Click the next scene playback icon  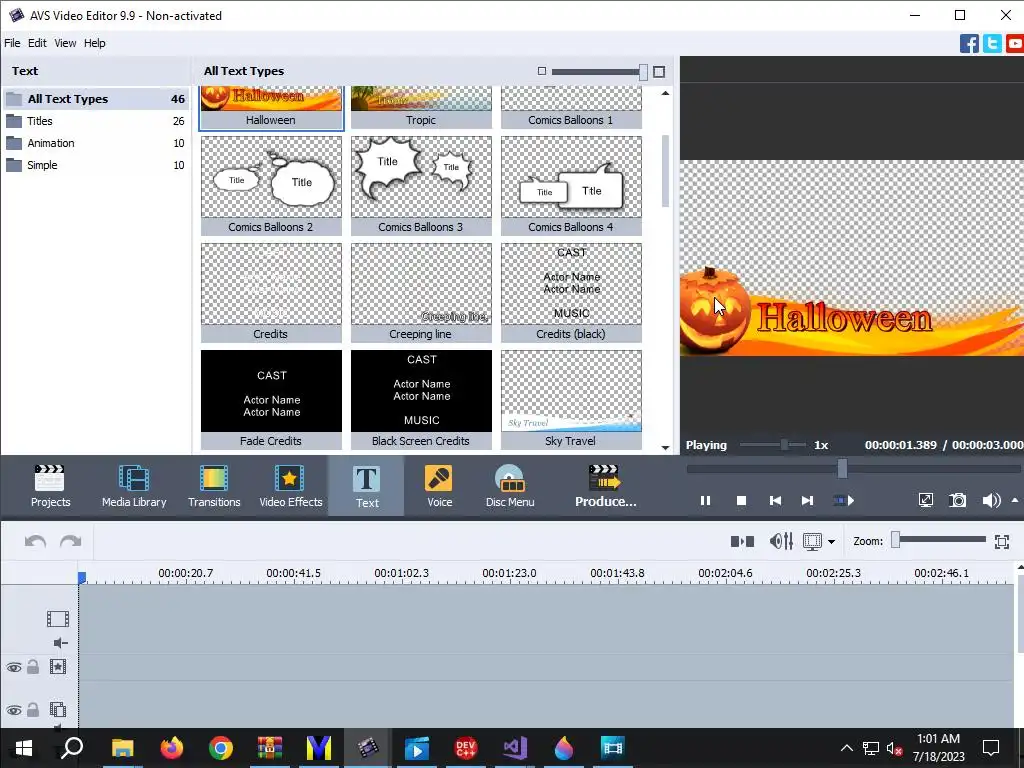pyautogui.click(x=844, y=500)
